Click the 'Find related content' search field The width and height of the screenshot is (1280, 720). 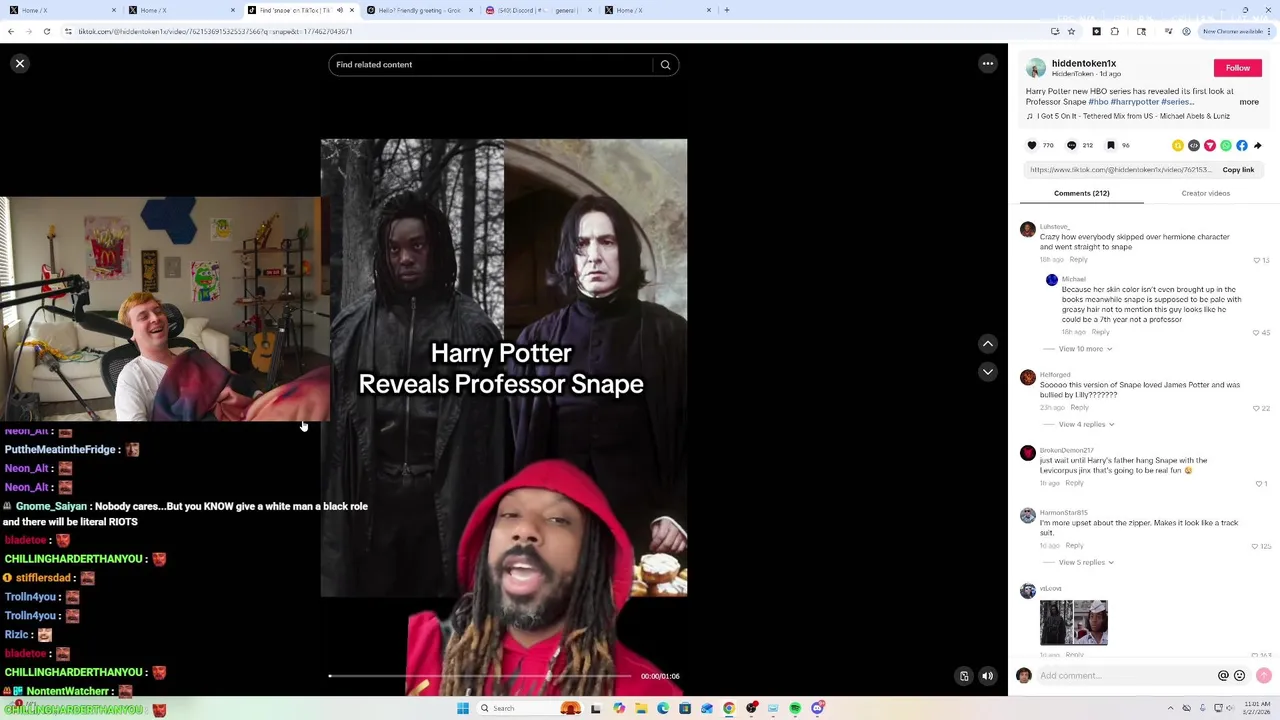pos(490,65)
